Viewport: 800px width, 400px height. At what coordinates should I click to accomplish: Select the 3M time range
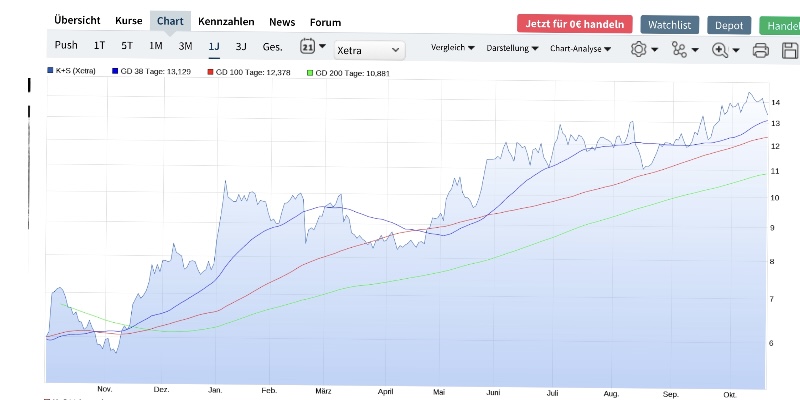[185, 46]
